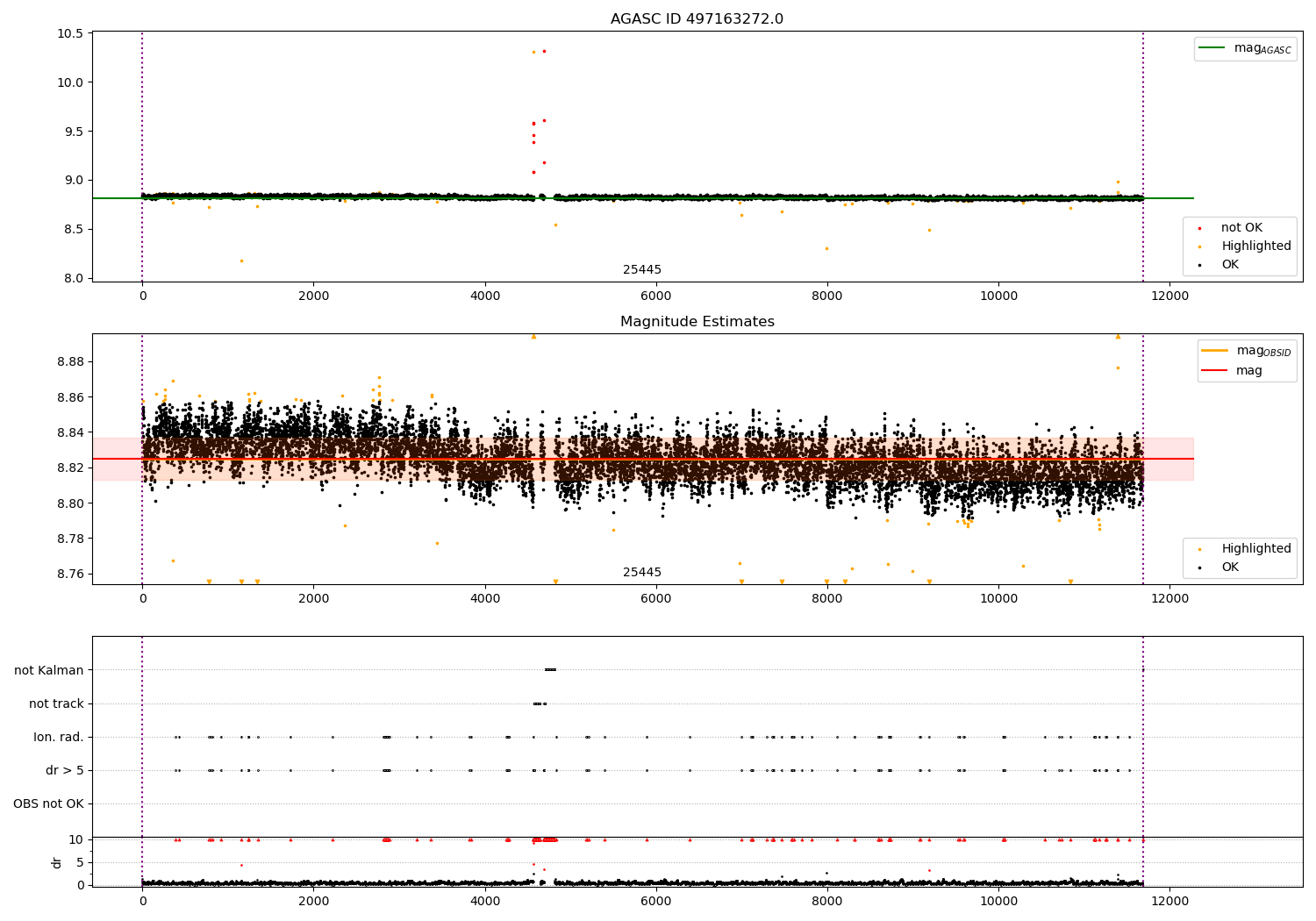Click the '9.5' y-axis tick label

pyautogui.click(x=73, y=132)
